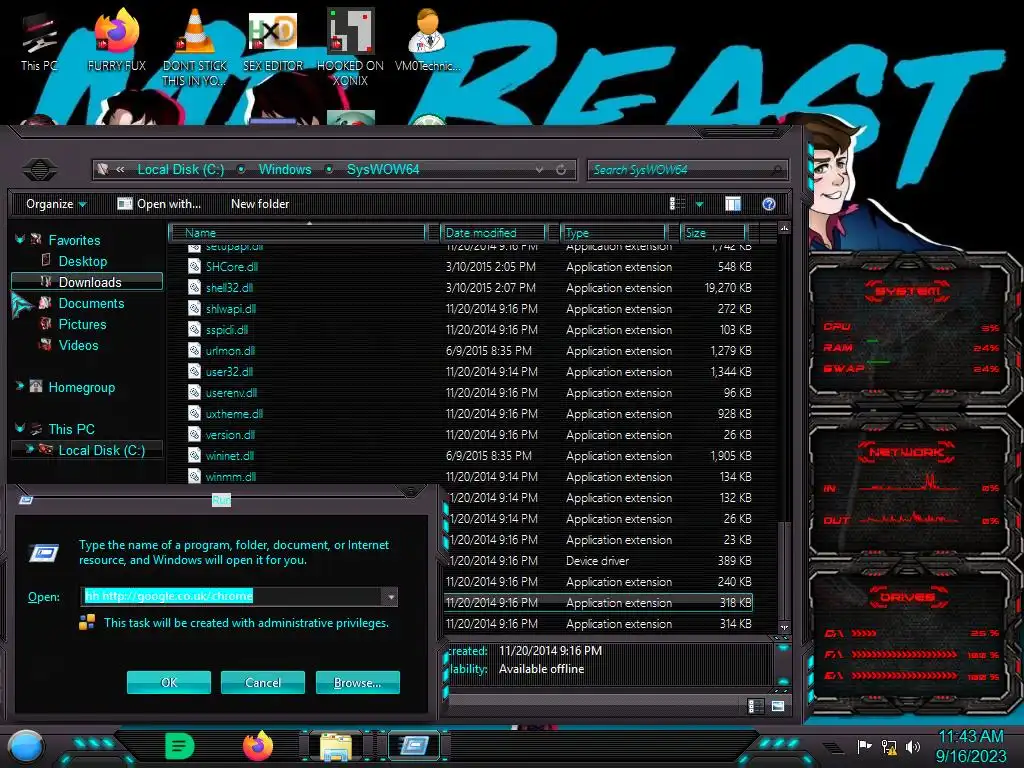Click the Run icon in dialog title bar
The width and height of the screenshot is (1024, 768).
(26, 500)
